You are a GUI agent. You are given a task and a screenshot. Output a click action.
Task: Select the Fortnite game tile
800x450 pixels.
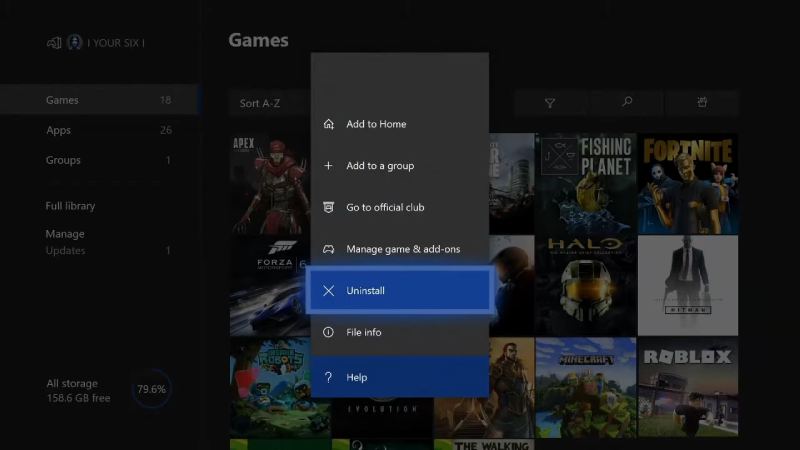coord(688,184)
